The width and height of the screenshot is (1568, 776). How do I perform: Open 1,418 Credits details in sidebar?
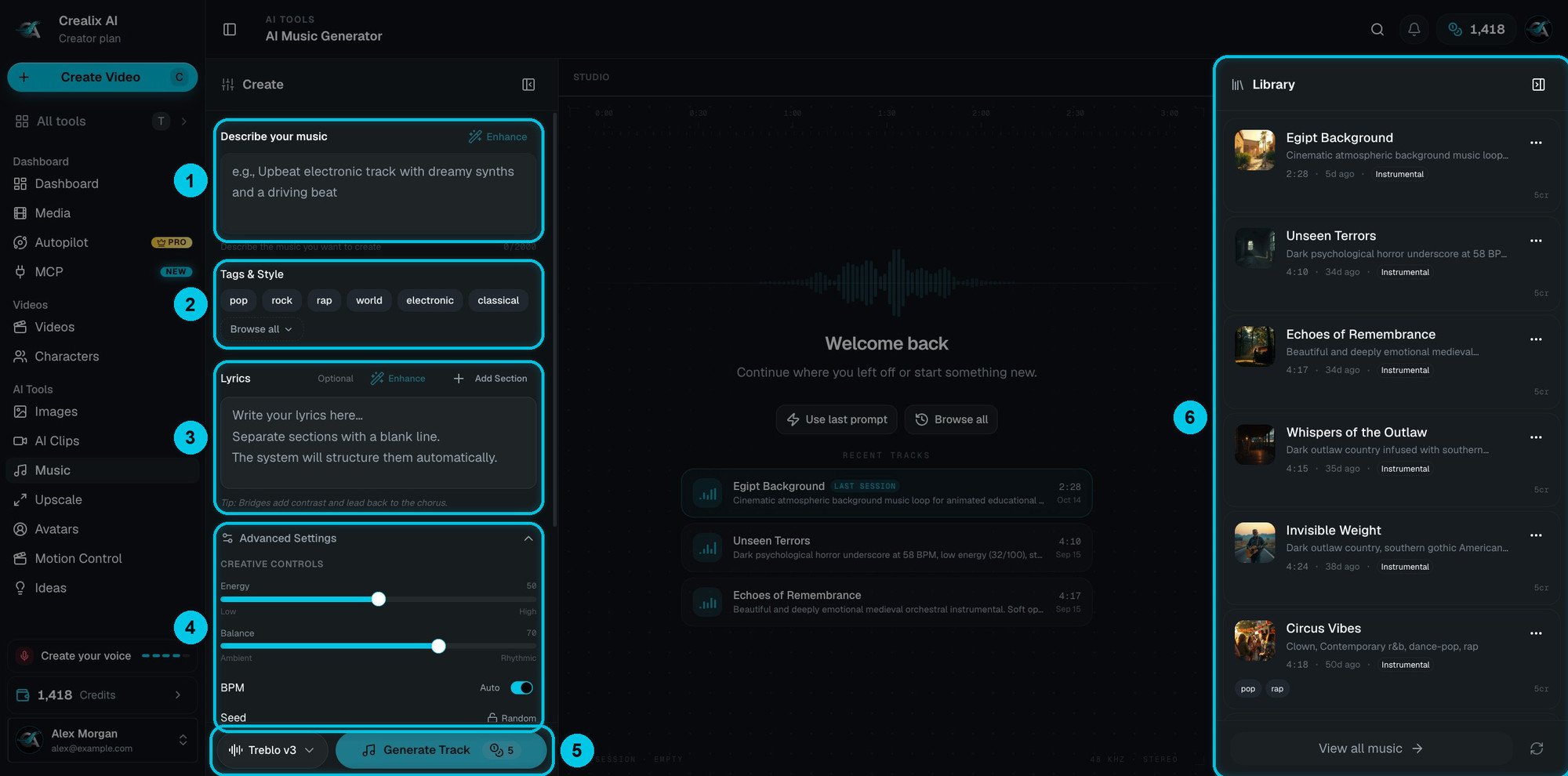[102, 695]
